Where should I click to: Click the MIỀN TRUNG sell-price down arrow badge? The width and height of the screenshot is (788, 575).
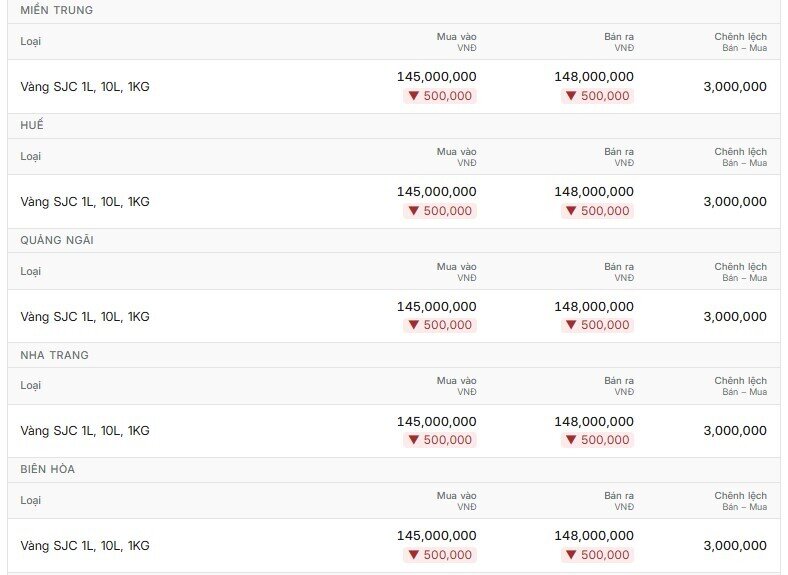click(597, 96)
